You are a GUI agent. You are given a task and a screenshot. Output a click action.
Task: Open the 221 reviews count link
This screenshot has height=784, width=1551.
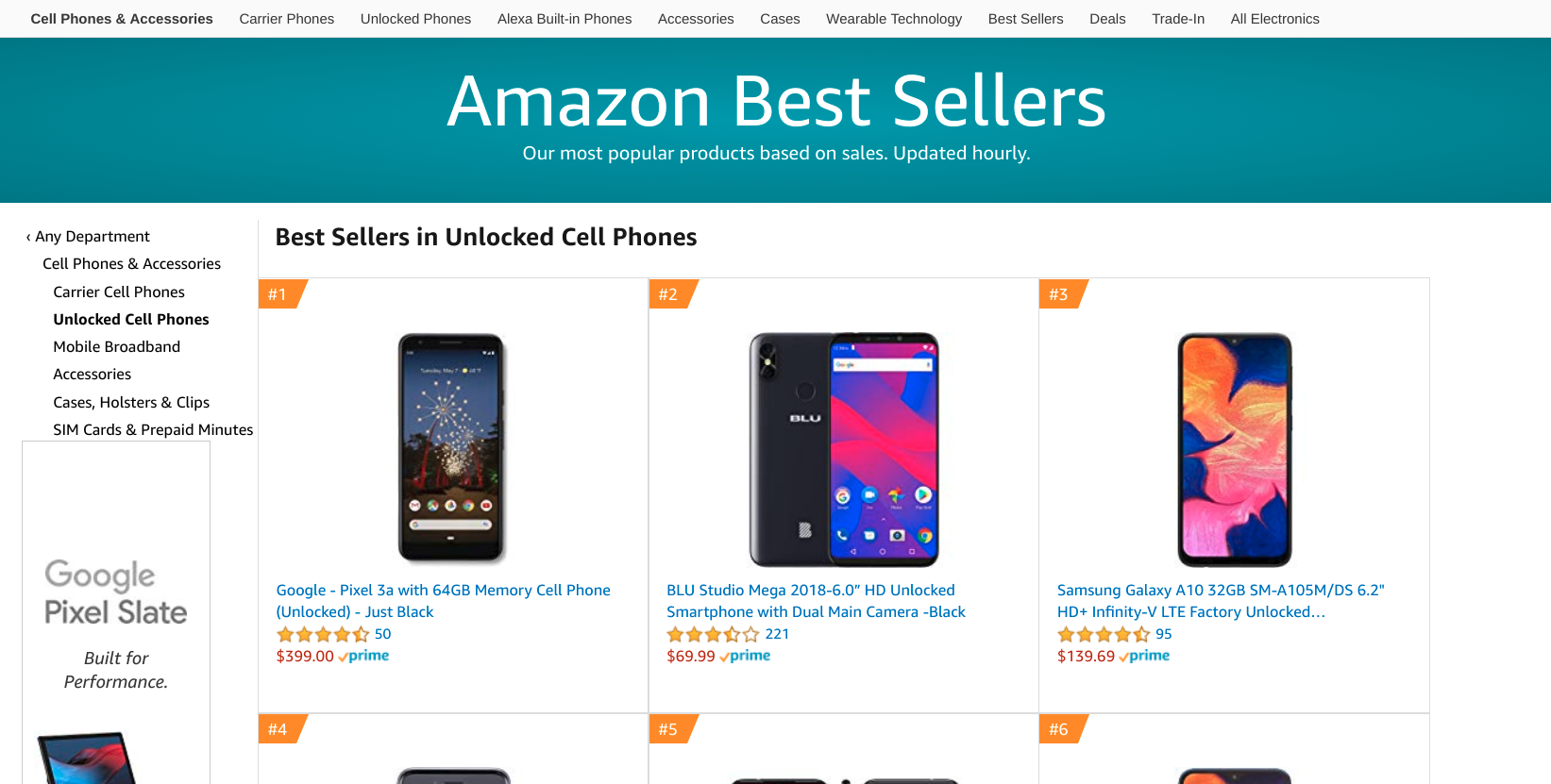pyautogui.click(x=777, y=635)
